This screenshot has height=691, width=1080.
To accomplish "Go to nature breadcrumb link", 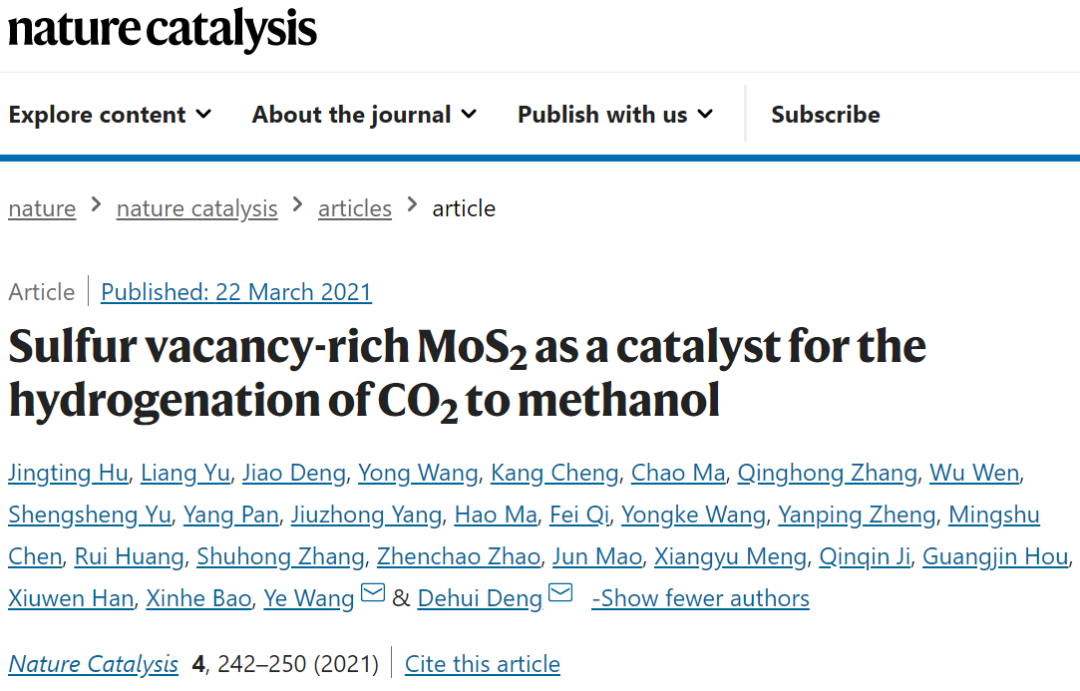I will click(x=42, y=208).
